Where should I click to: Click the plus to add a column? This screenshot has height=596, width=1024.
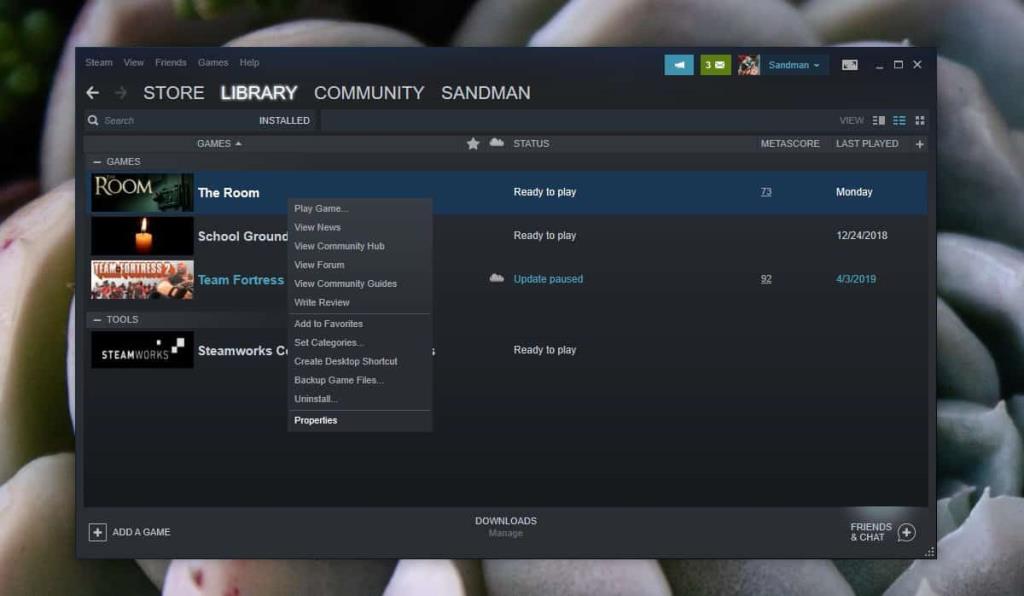click(919, 143)
